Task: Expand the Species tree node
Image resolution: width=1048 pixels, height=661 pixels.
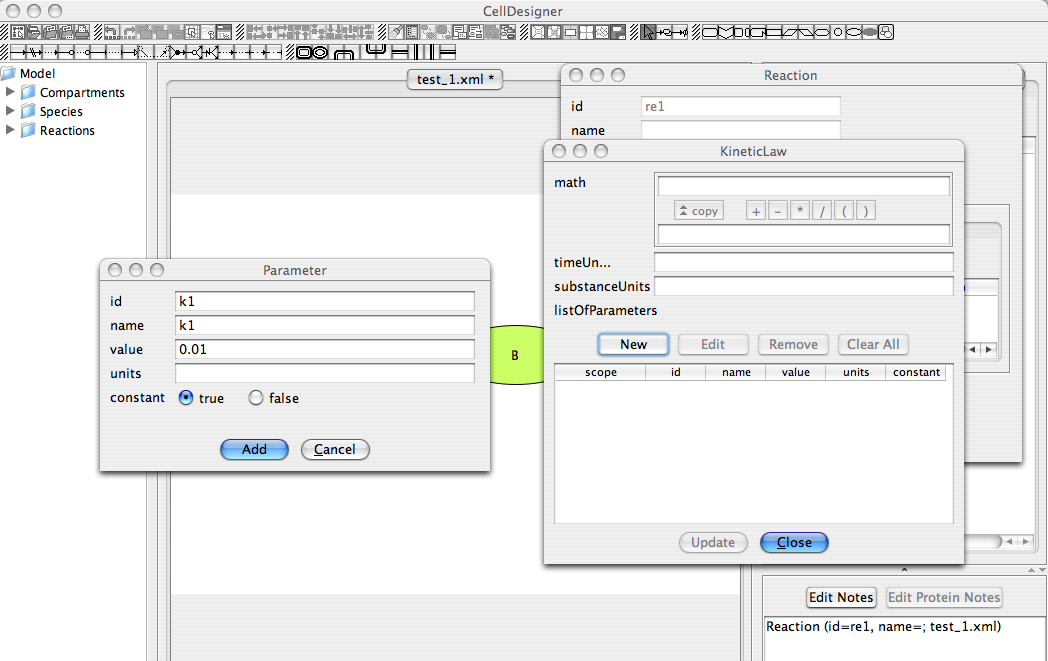Action: [11, 111]
